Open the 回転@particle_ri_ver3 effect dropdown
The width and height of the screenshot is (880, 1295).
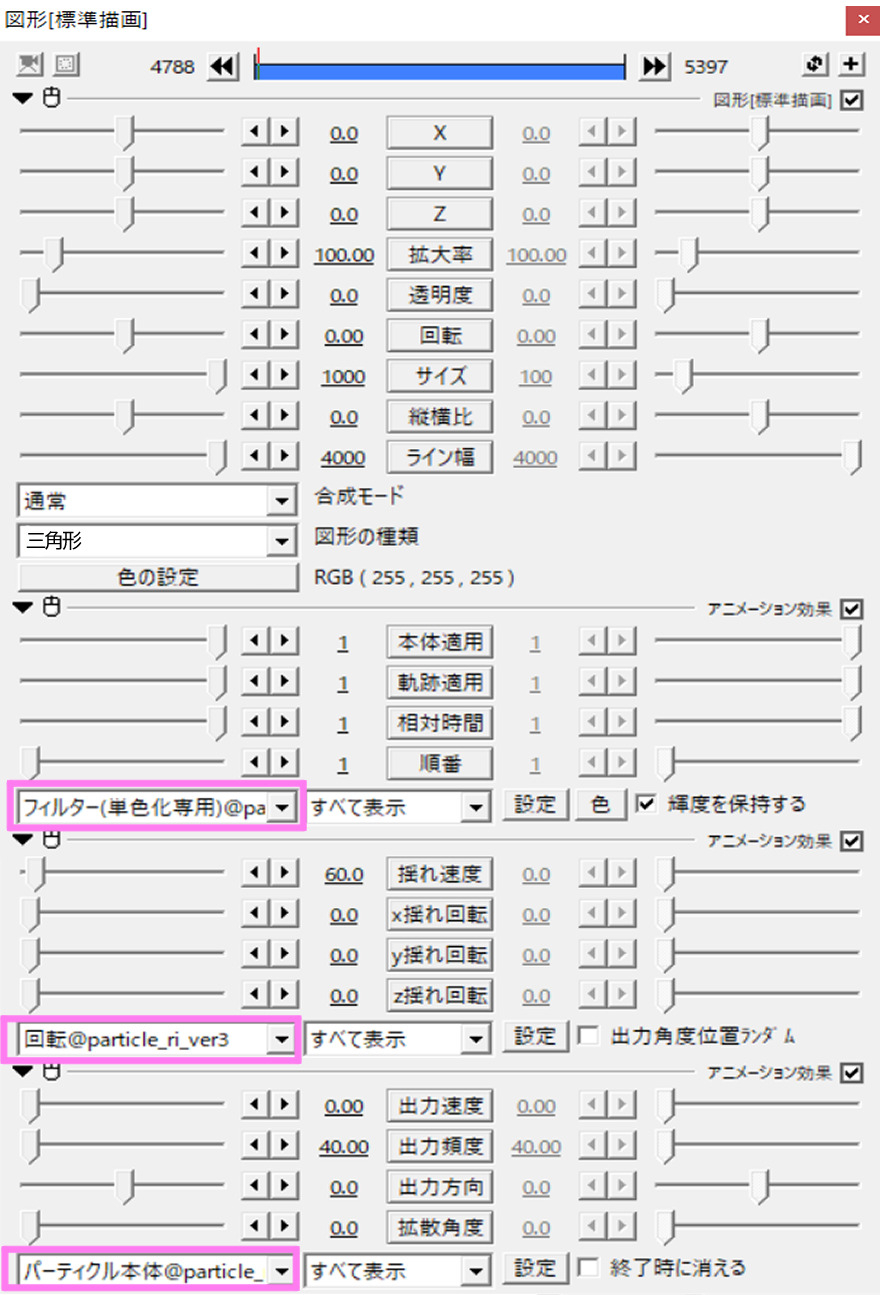[x=157, y=1039]
